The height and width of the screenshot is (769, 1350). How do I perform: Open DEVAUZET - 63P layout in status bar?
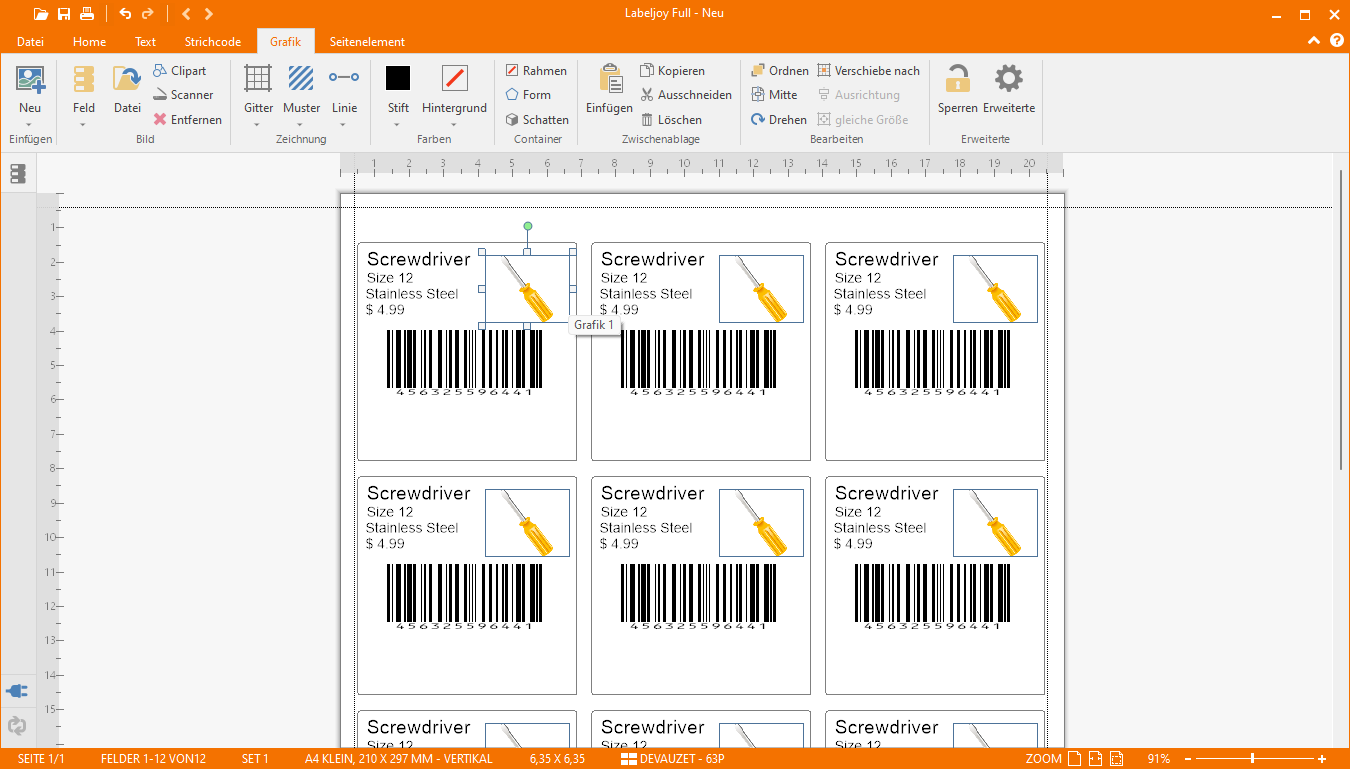click(672, 759)
